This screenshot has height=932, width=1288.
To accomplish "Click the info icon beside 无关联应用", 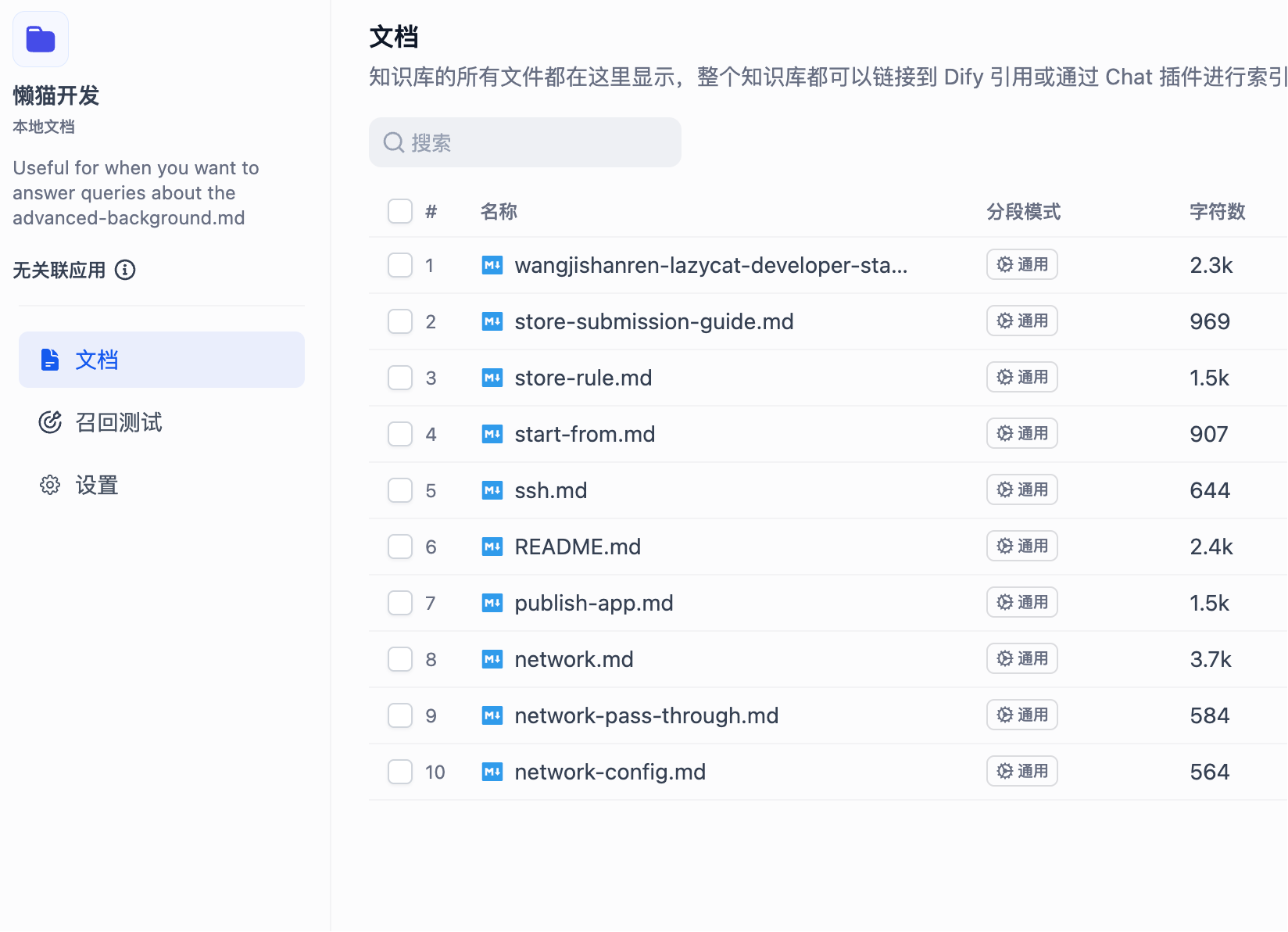I will 125,270.
